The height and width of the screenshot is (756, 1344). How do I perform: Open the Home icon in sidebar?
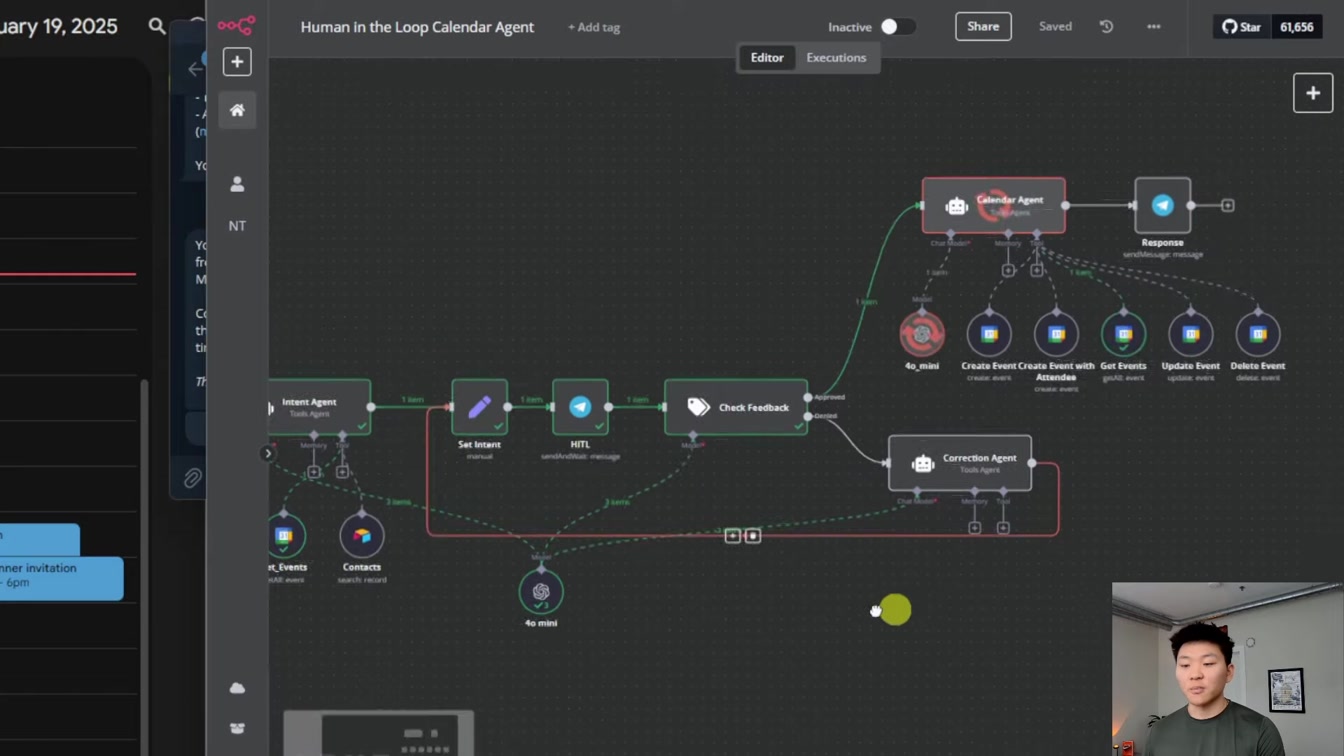click(237, 110)
